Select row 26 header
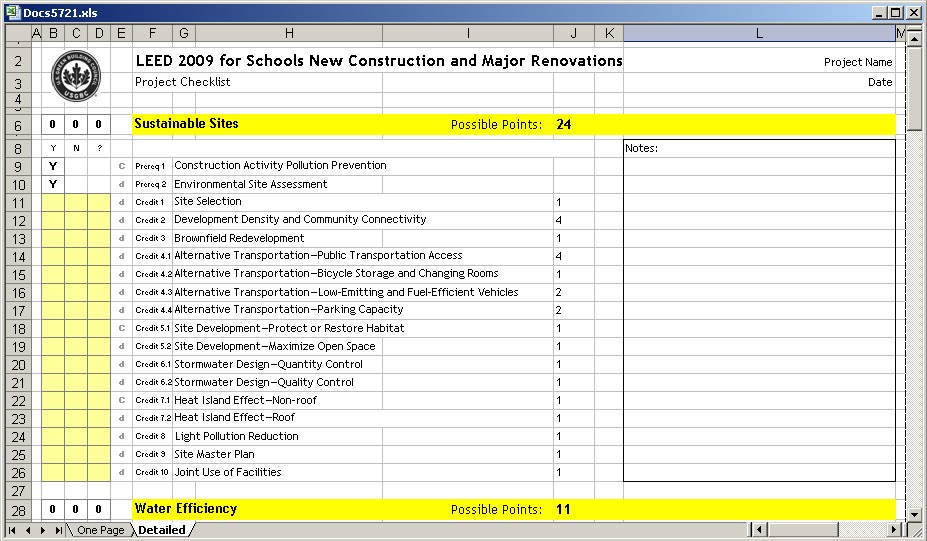This screenshot has width=927, height=541. [x=18, y=472]
